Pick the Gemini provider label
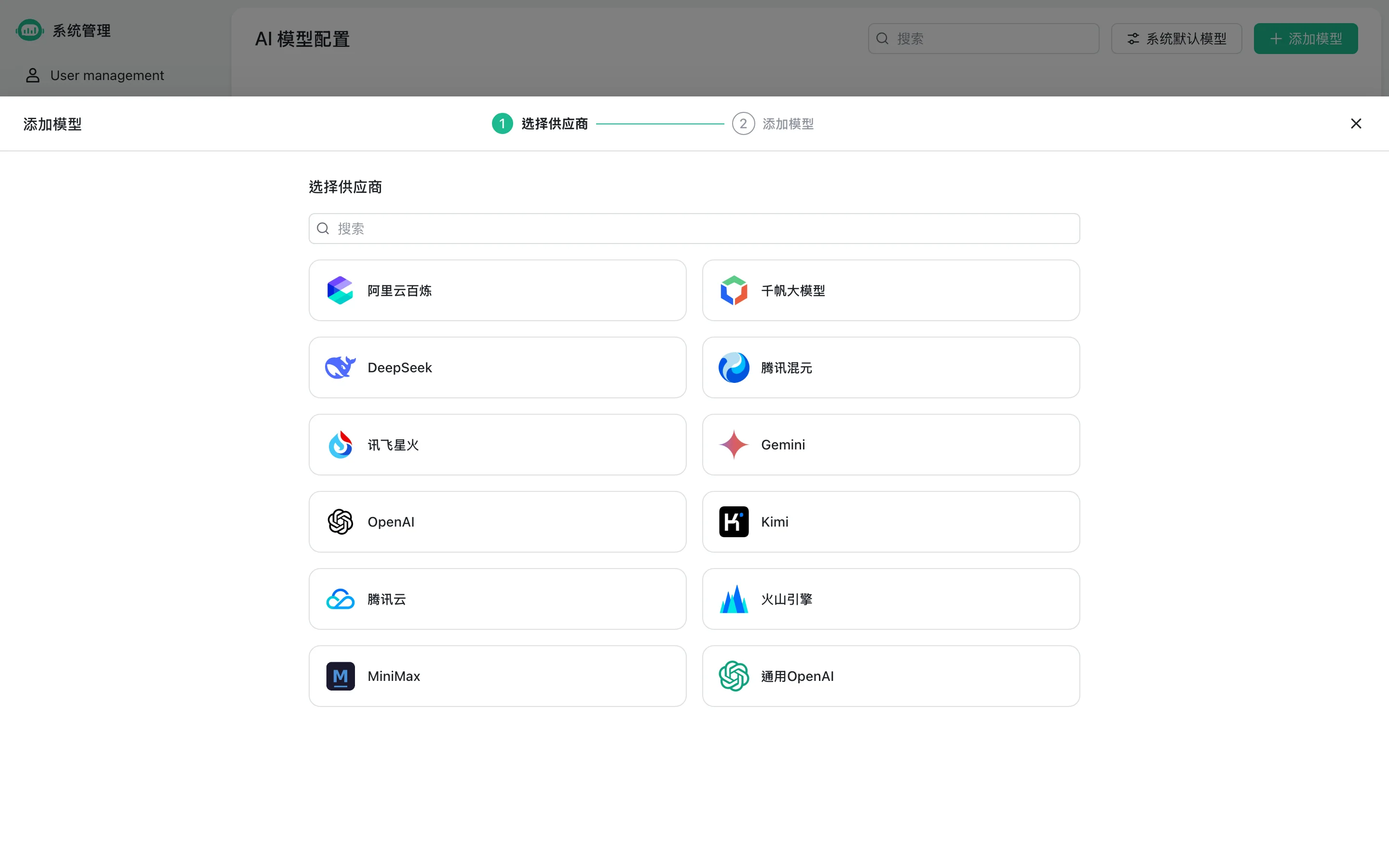Image resolution: width=1389 pixels, height=868 pixels. point(783,445)
